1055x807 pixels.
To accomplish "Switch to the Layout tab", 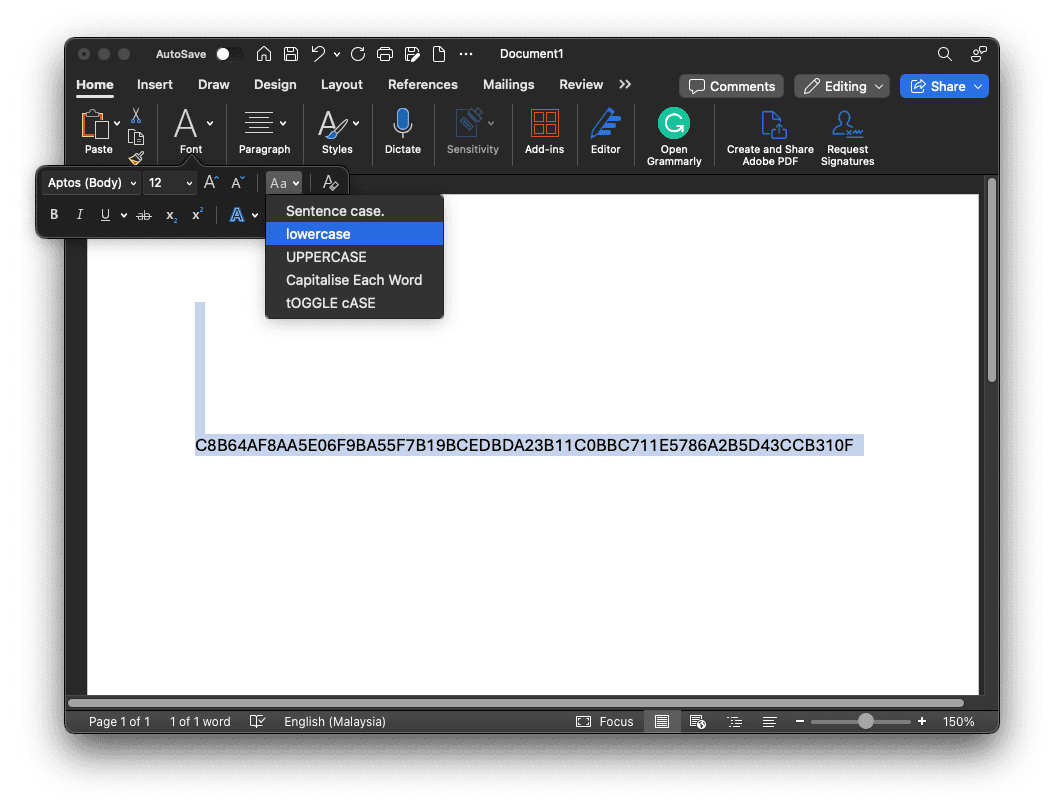I will [341, 85].
